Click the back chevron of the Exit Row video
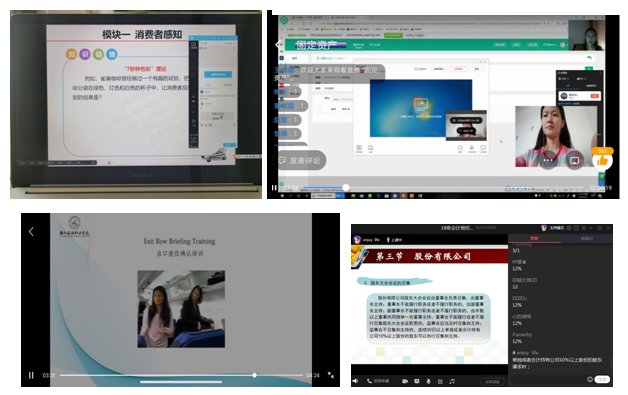This screenshot has width=628, height=395. coord(31,231)
